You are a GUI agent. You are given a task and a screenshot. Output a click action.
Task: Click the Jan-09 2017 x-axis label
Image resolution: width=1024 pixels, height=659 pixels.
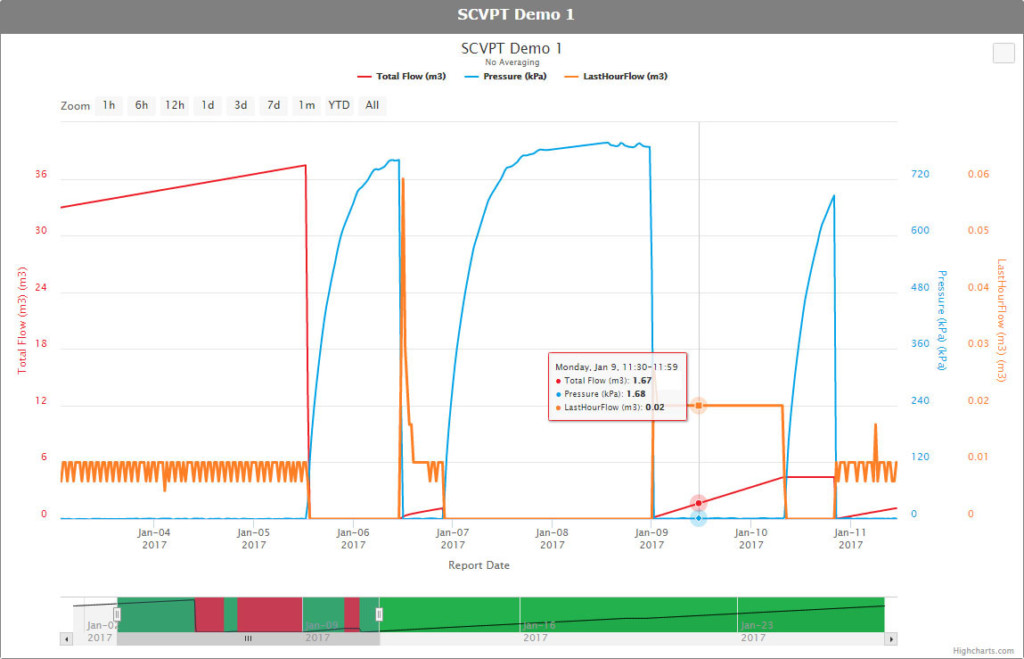point(652,539)
